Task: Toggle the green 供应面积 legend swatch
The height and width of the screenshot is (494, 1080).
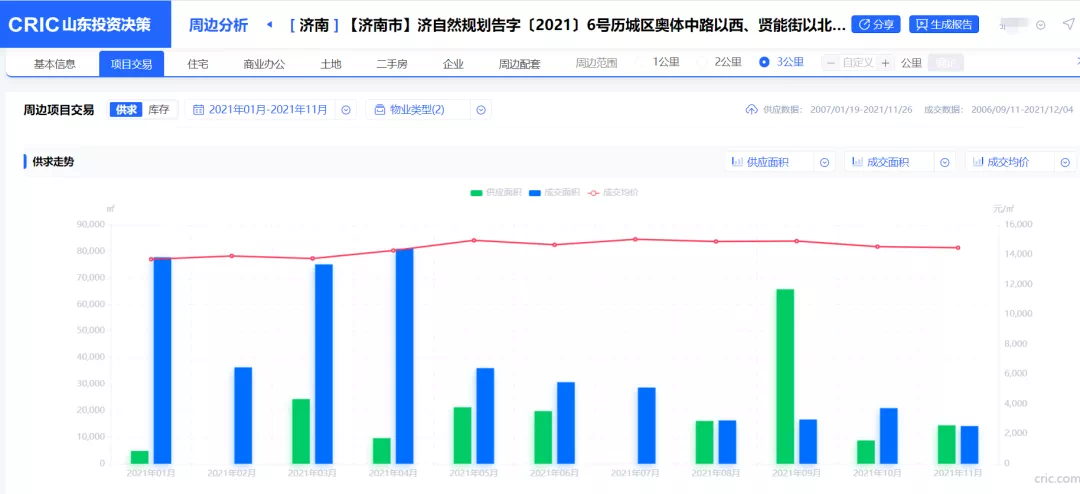Action: click(x=477, y=192)
